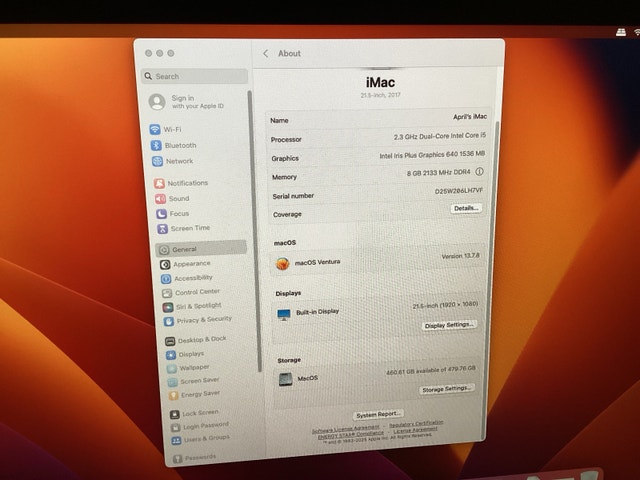Image resolution: width=640 pixels, height=480 pixels.
Task: Click the Memory info circle icon
Action: [x=480, y=172]
